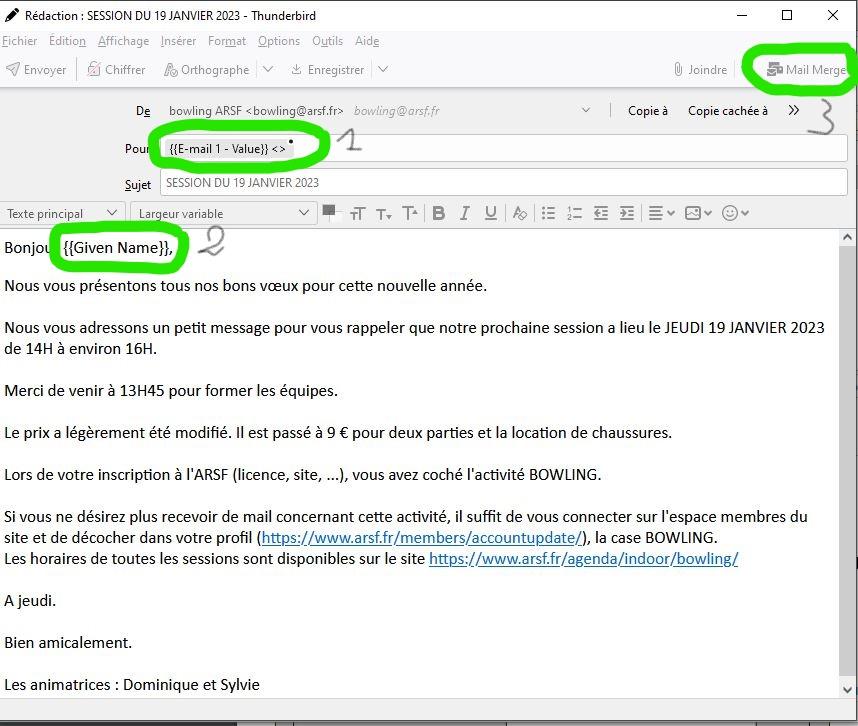The height and width of the screenshot is (726, 858).
Task: Apply a bulleted list
Action: coord(548,213)
